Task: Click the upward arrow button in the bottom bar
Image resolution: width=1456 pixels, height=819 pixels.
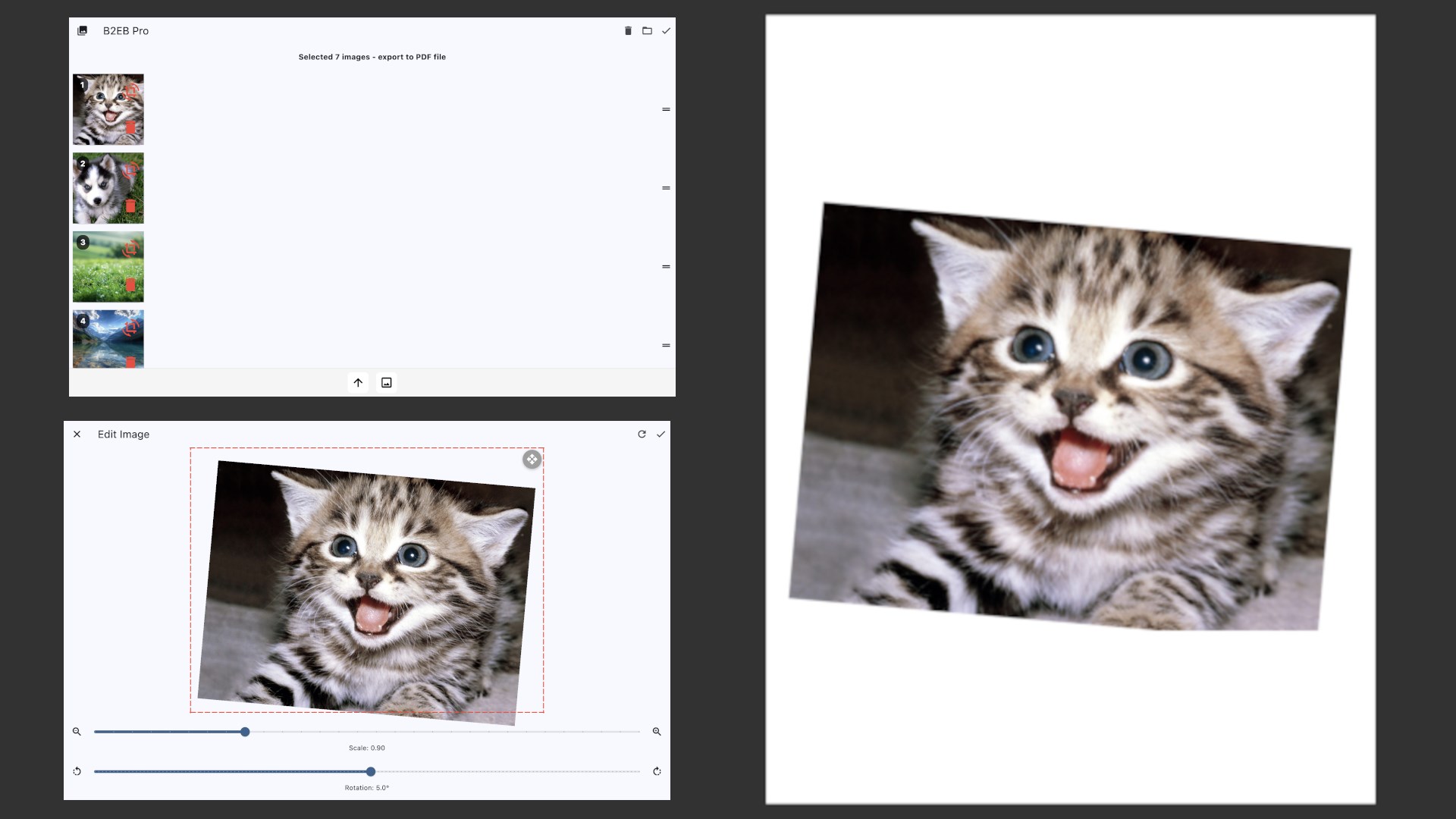Action: (358, 383)
